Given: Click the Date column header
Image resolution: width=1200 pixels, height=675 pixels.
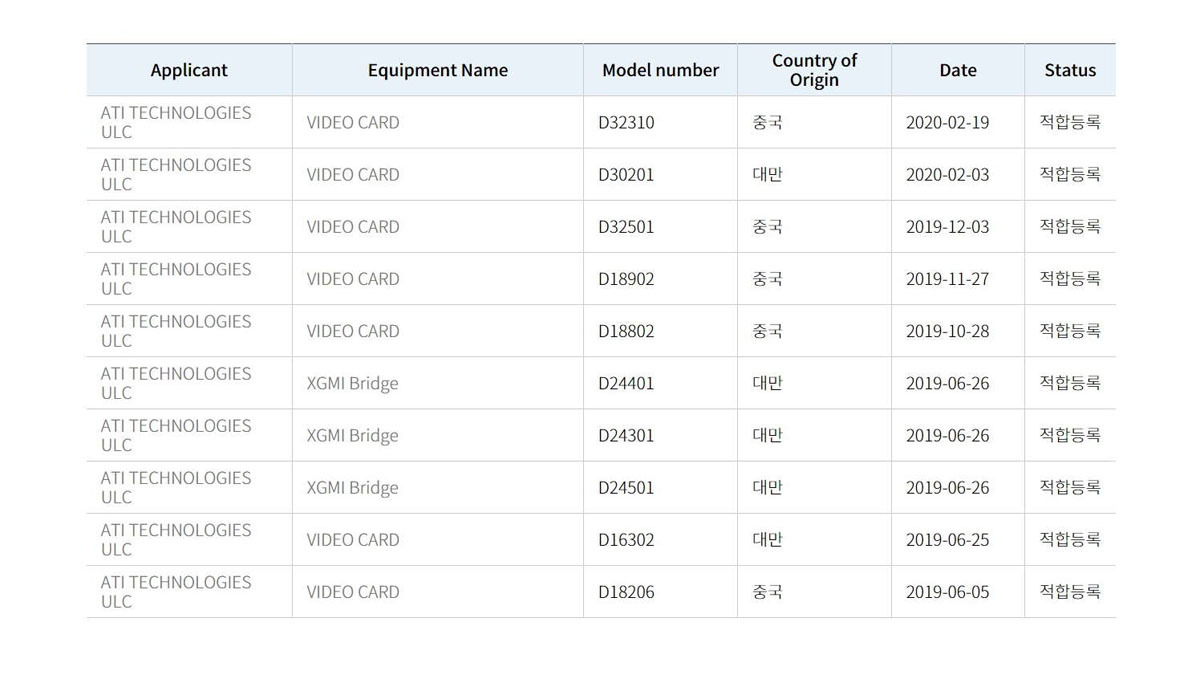Looking at the screenshot, I should [x=957, y=70].
